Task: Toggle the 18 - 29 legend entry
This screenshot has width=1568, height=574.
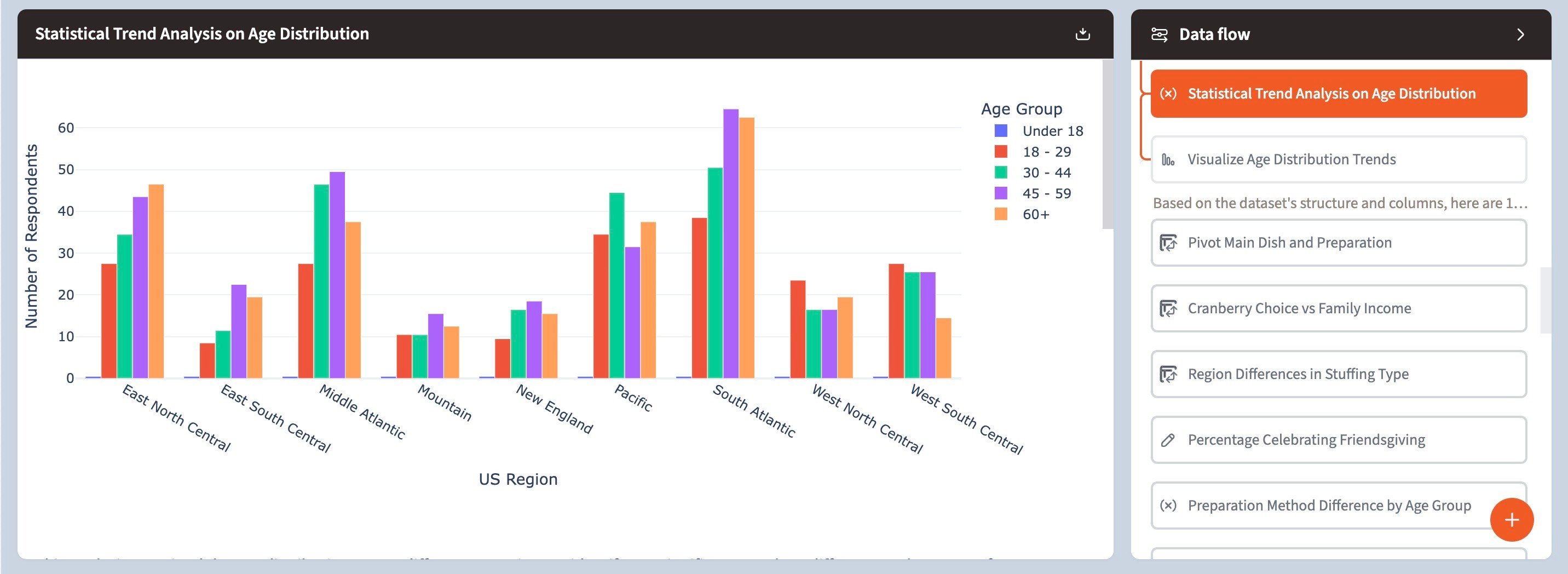Action: click(x=1033, y=152)
